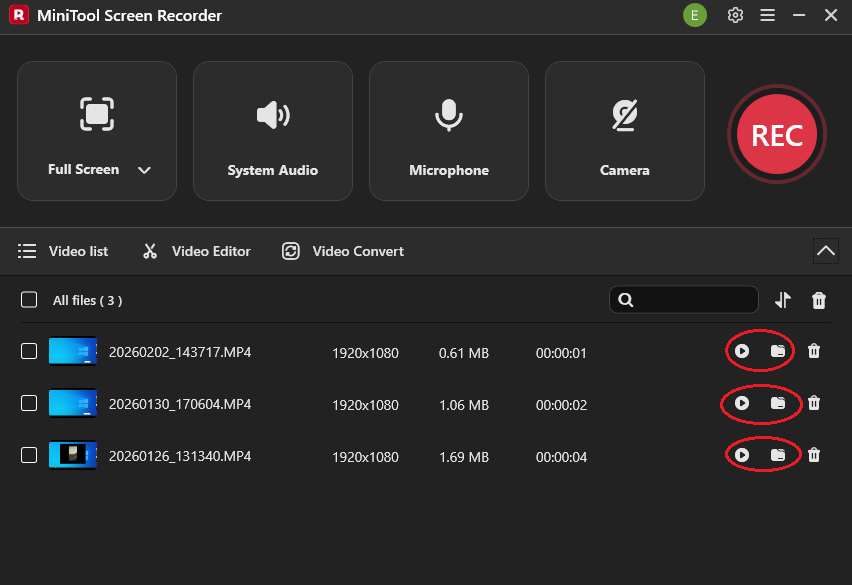852x585 pixels.
Task: Open MiniTool Screen Recorder settings gear
Action: pyautogui.click(x=735, y=15)
